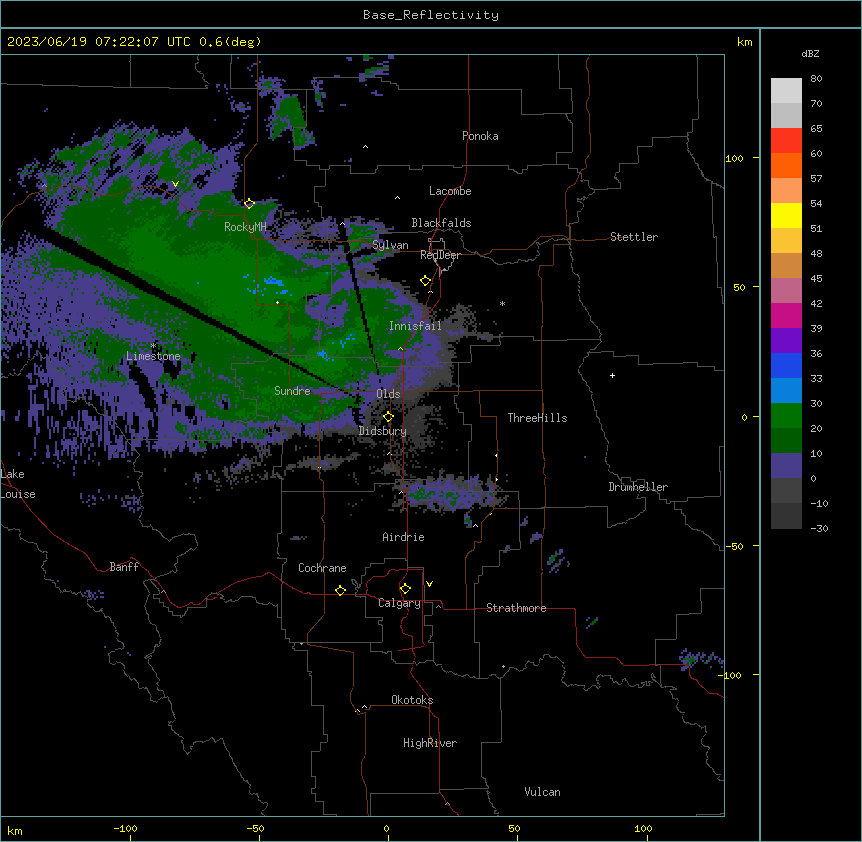Click the yellow diamond marker below Cochrane

(340, 590)
